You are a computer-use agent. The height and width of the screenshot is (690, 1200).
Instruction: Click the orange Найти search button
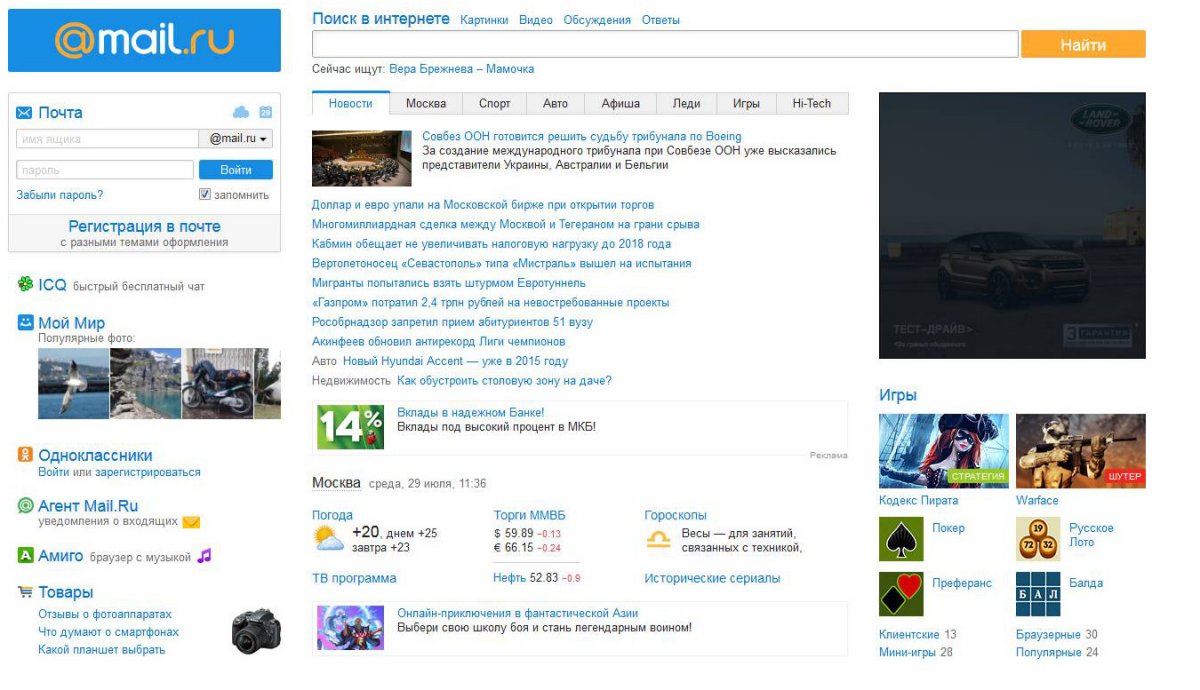[x=1083, y=45]
